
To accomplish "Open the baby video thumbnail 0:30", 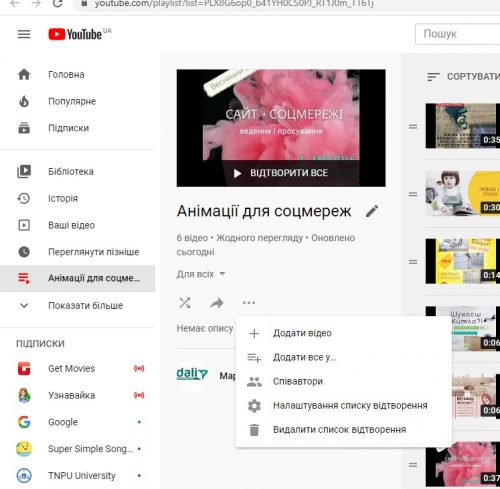I will point(463,194).
